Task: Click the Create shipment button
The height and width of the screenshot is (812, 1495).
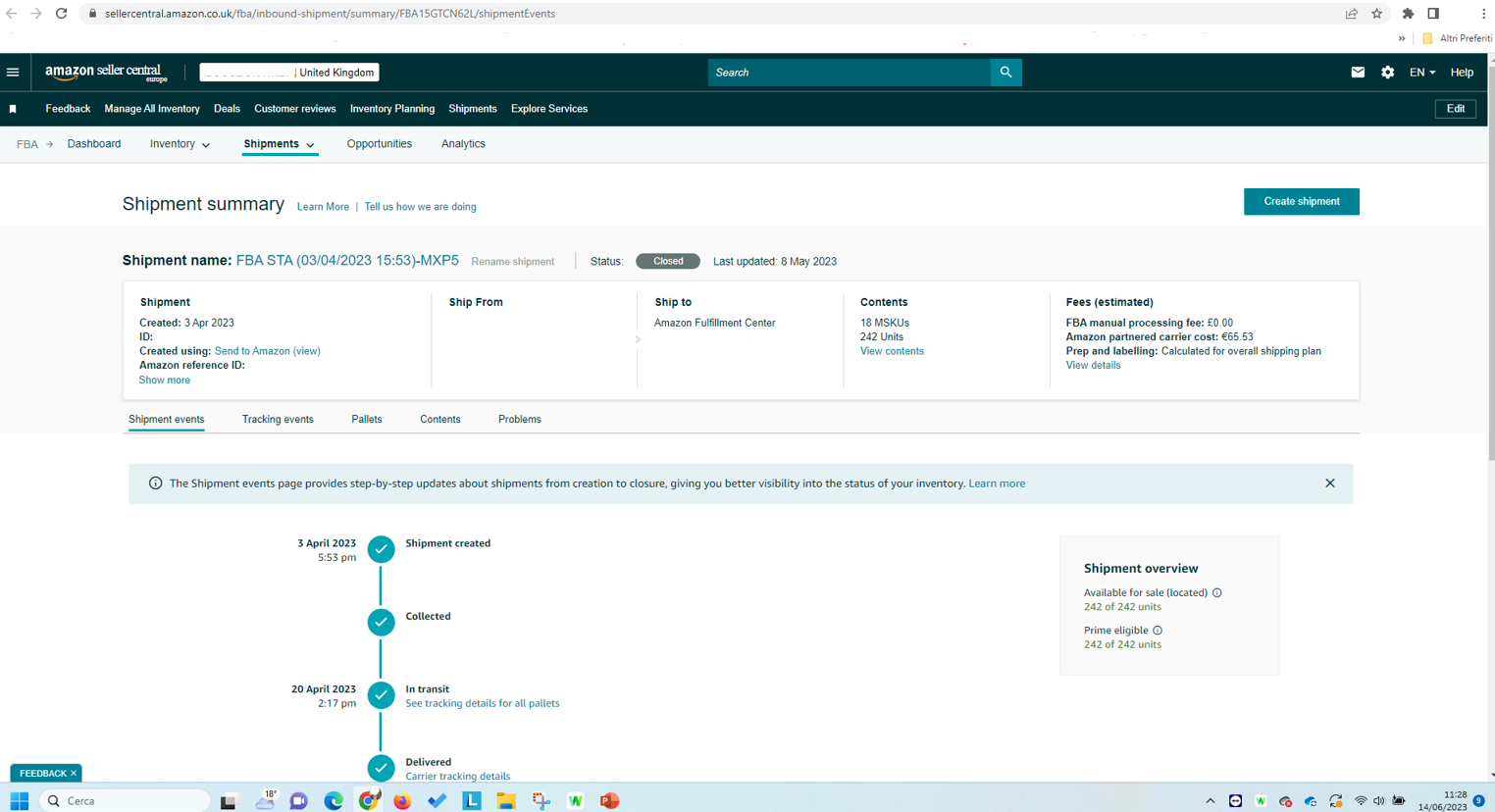Action: point(1302,202)
